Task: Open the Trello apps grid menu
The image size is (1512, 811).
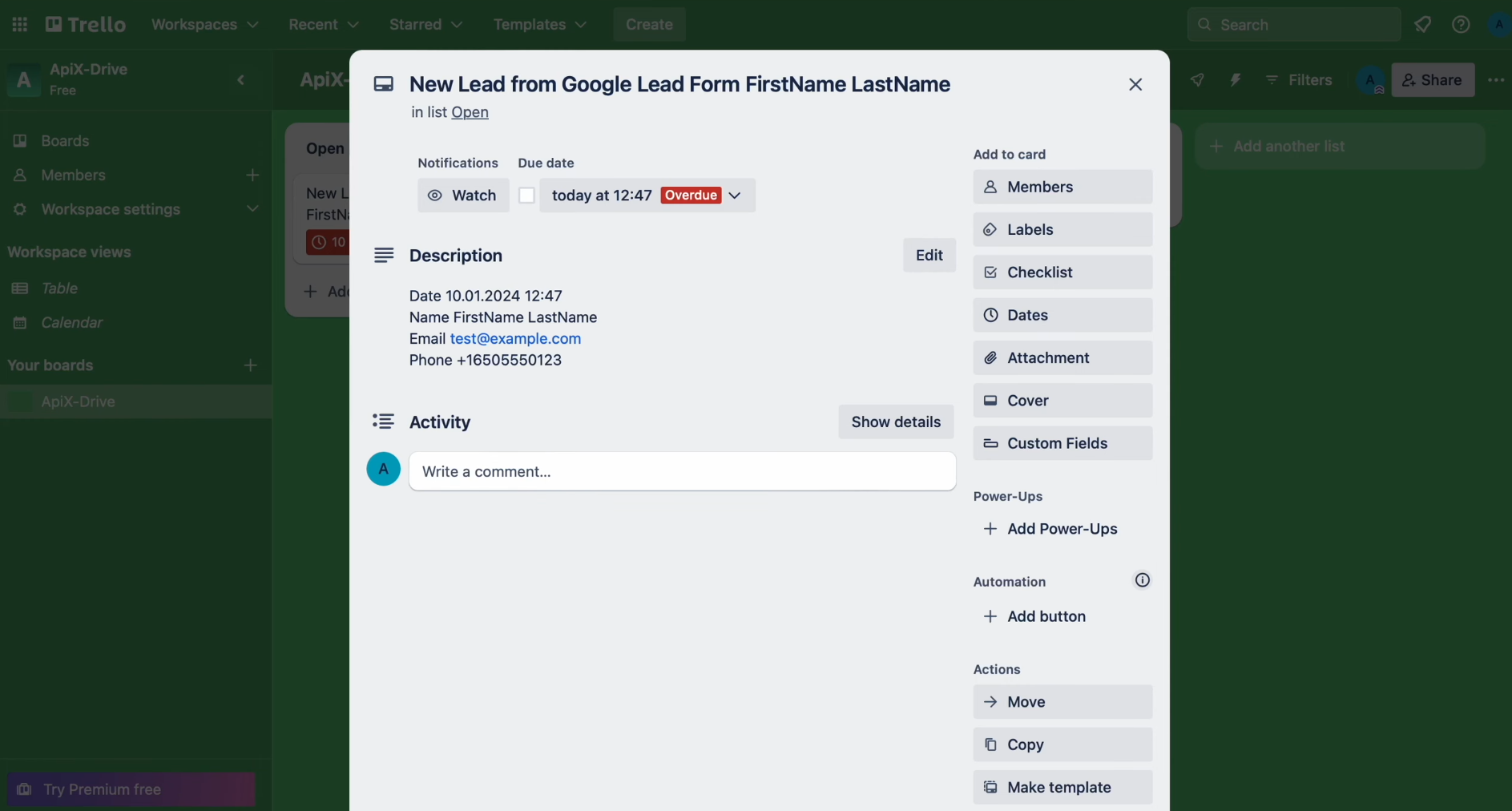Action: [x=20, y=24]
